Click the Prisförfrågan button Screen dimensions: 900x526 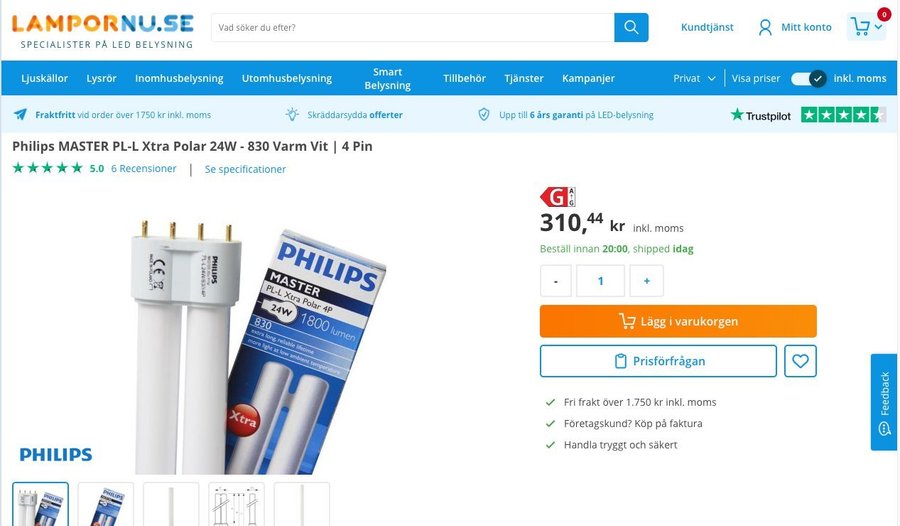pos(658,361)
